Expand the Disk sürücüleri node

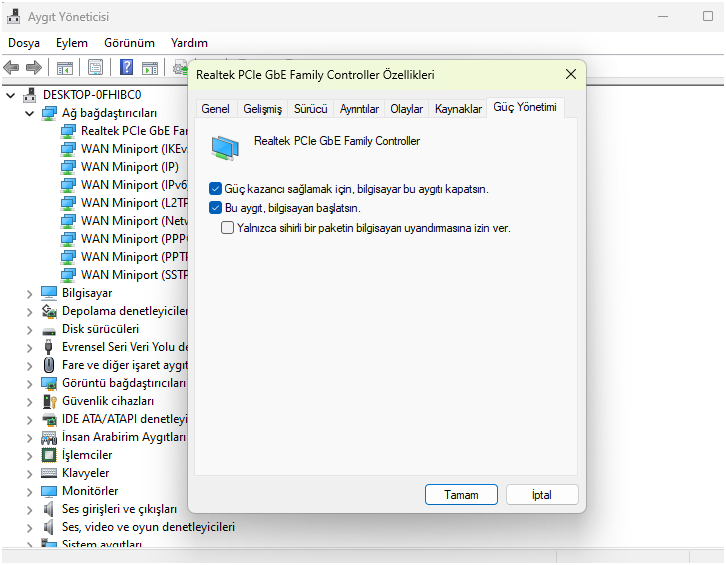point(30,330)
